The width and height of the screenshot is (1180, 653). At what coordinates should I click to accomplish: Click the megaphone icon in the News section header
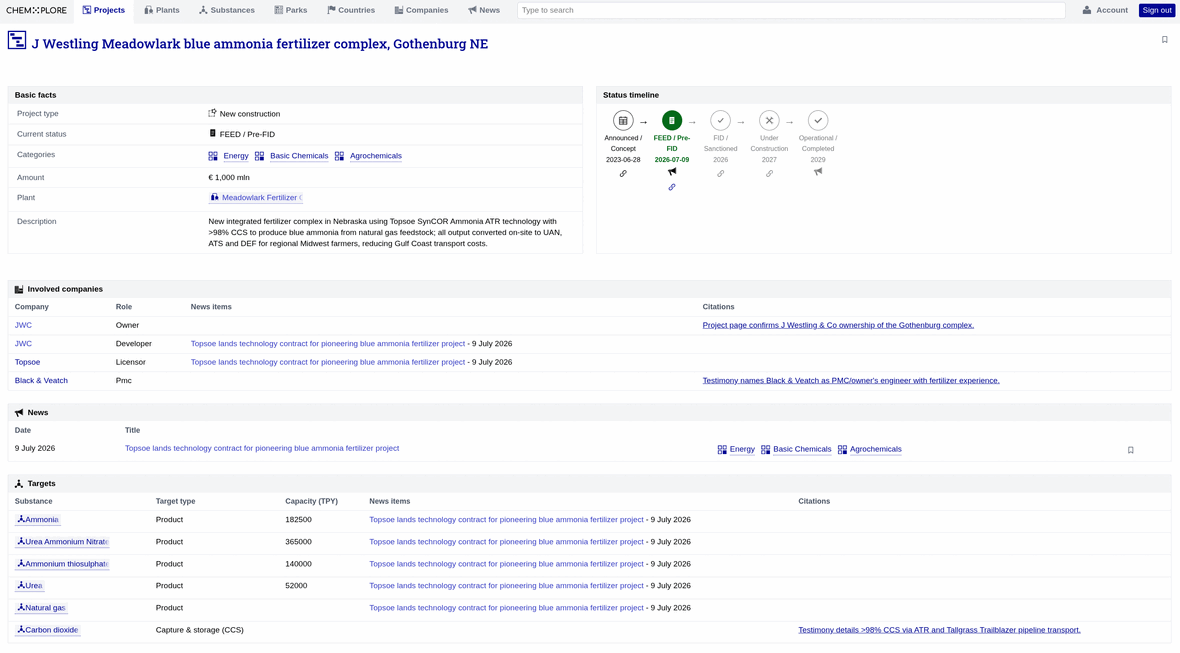19,413
